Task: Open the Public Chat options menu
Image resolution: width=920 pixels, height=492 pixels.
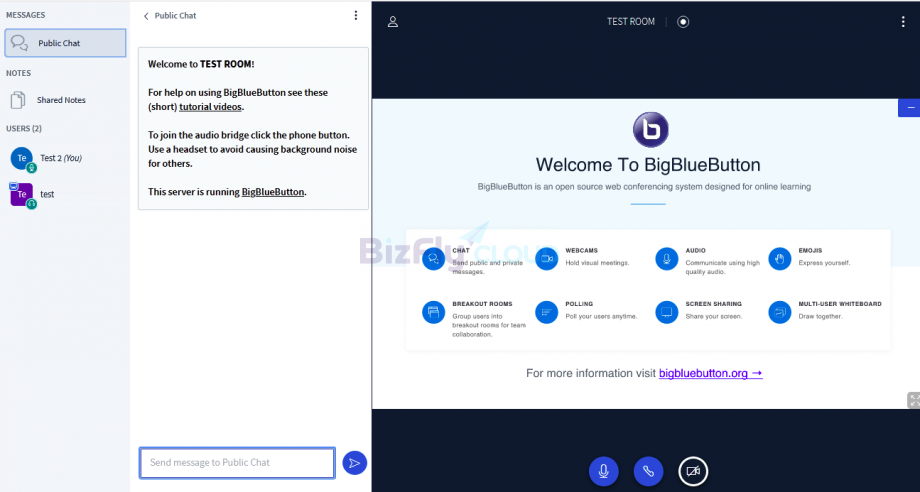Action: point(356,16)
